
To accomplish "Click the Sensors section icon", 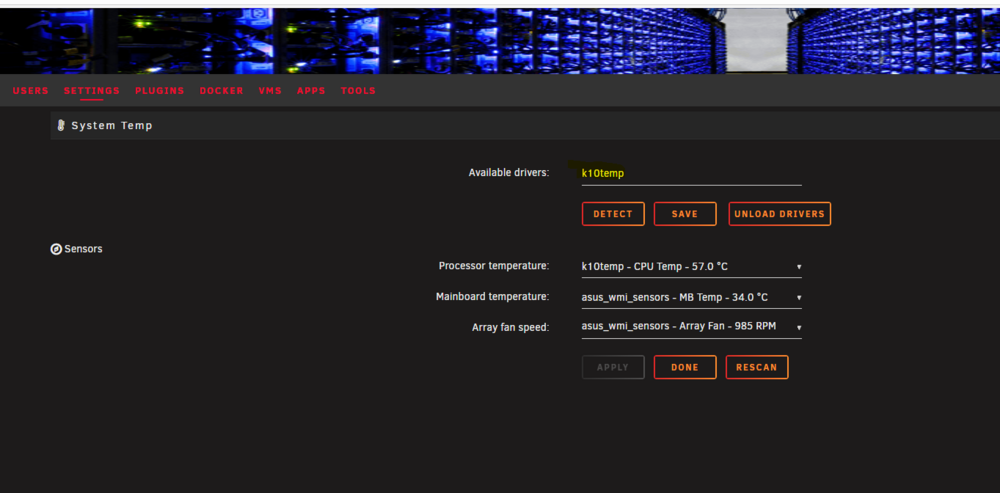I will [x=56, y=249].
